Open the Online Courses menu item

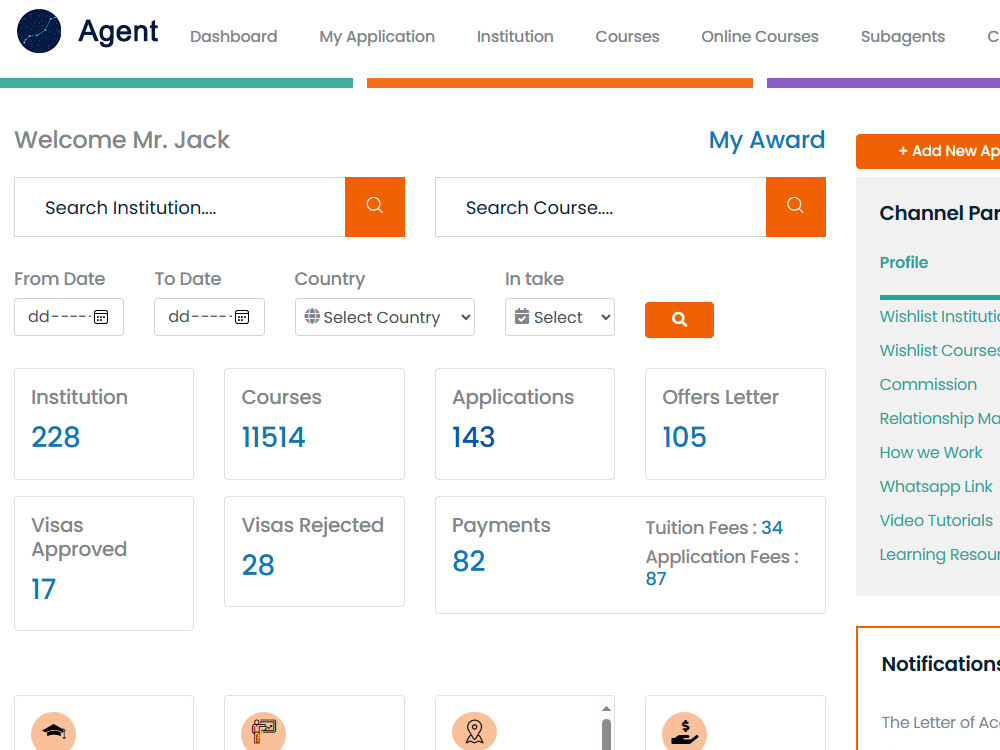tap(759, 37)
